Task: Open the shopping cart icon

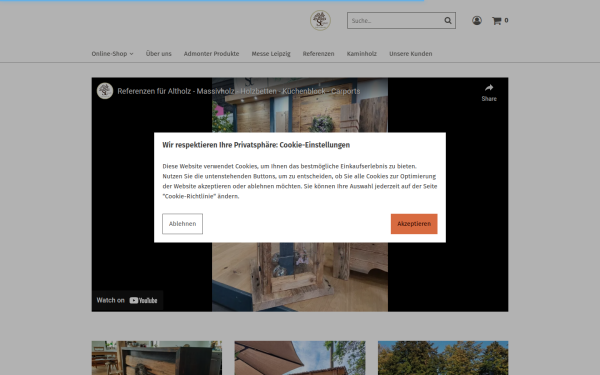Action: 497,21
